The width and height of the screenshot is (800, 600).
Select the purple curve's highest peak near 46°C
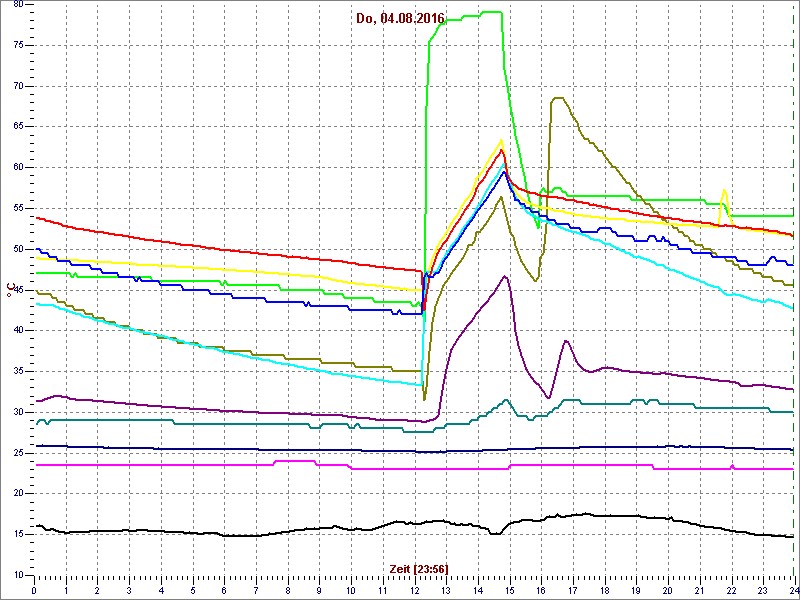pos(506,276)
